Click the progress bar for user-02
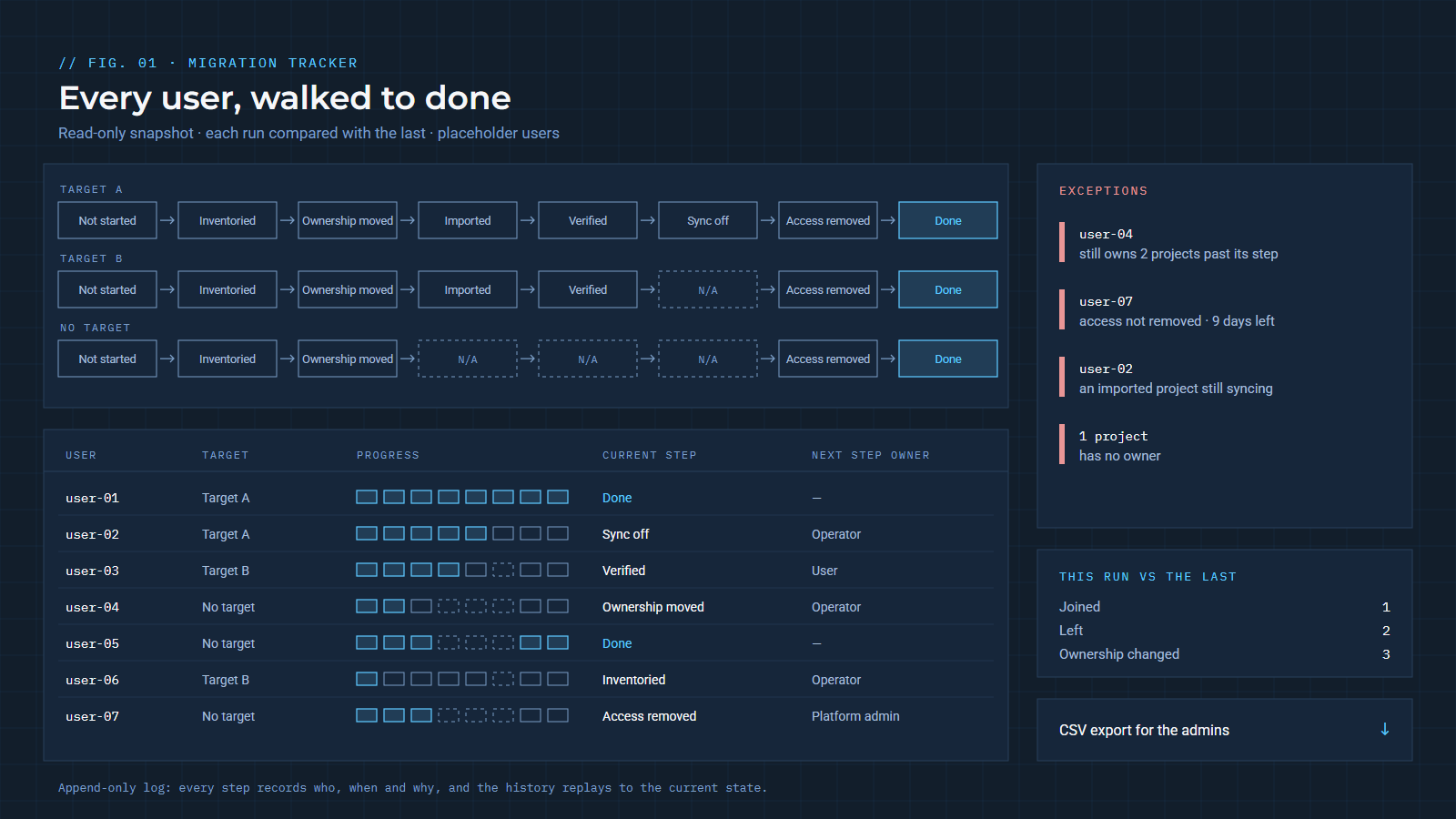The width and height of the screenshot is (1456, 819). click(462, 533)
